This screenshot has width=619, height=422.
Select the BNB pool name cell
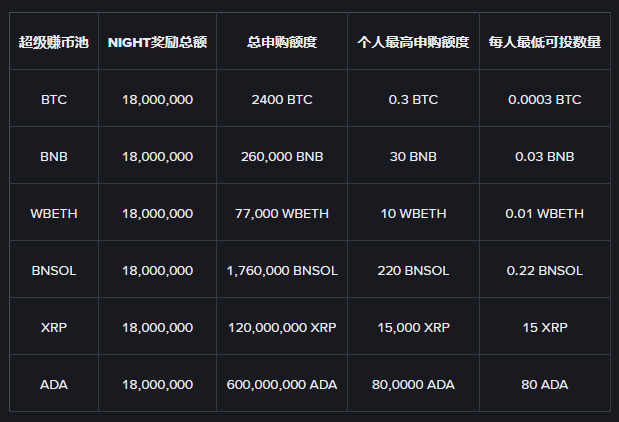[x=54, y=157]
